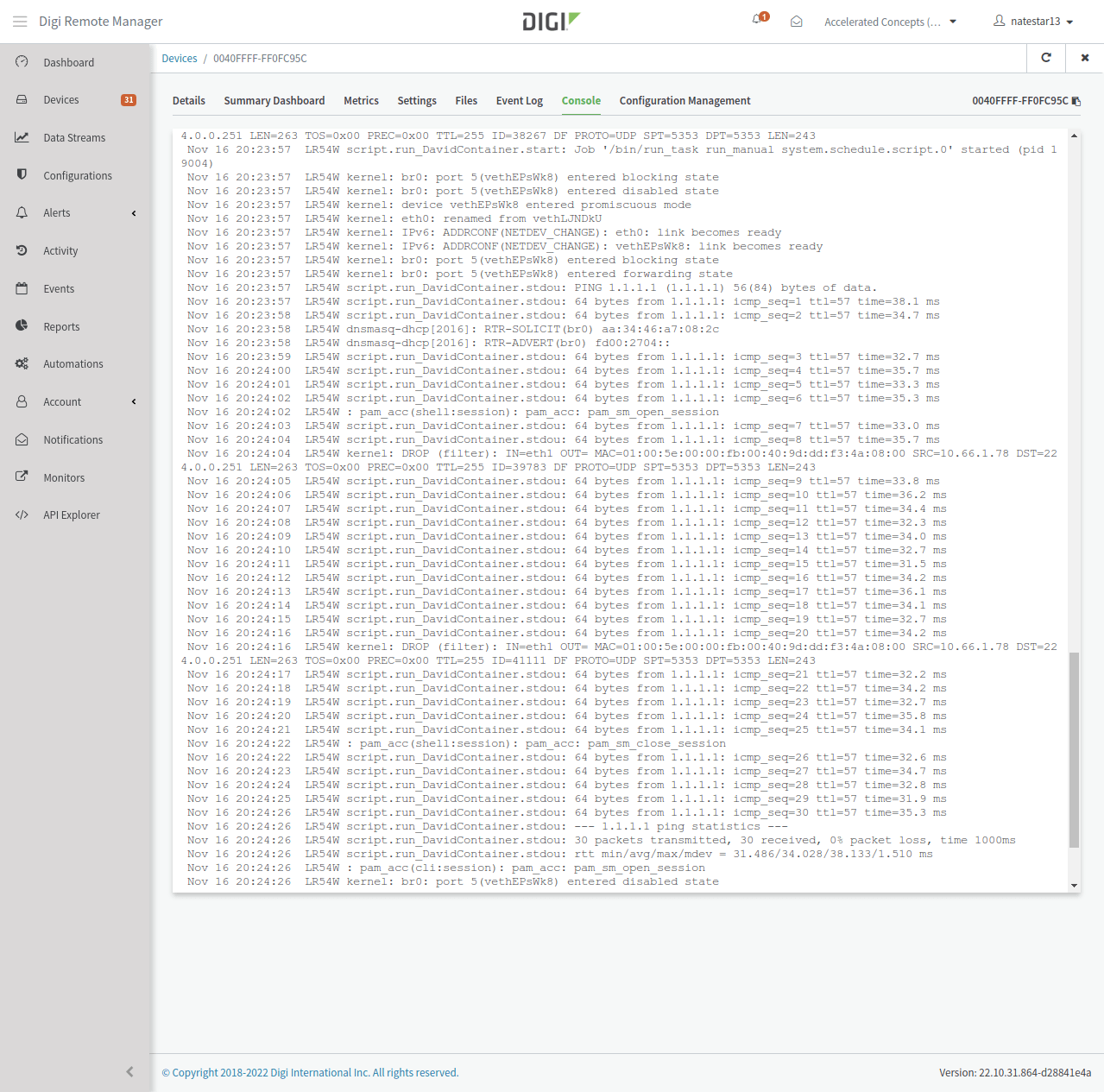The image size is (1104, 1092).
Task: Click the console scrollbar thumb
Action: click(1074, 749)
